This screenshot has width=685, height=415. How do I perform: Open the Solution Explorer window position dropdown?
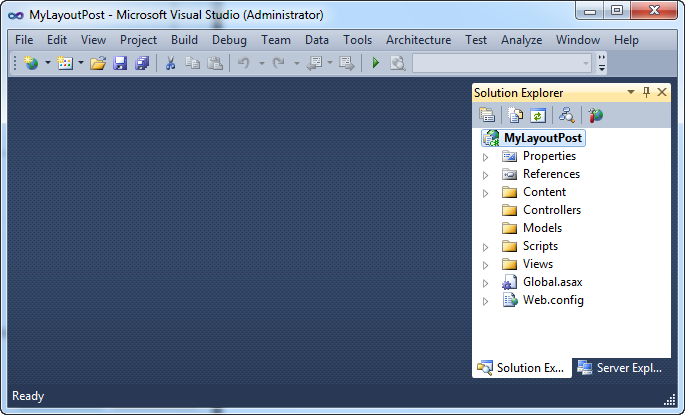point(631,92)
